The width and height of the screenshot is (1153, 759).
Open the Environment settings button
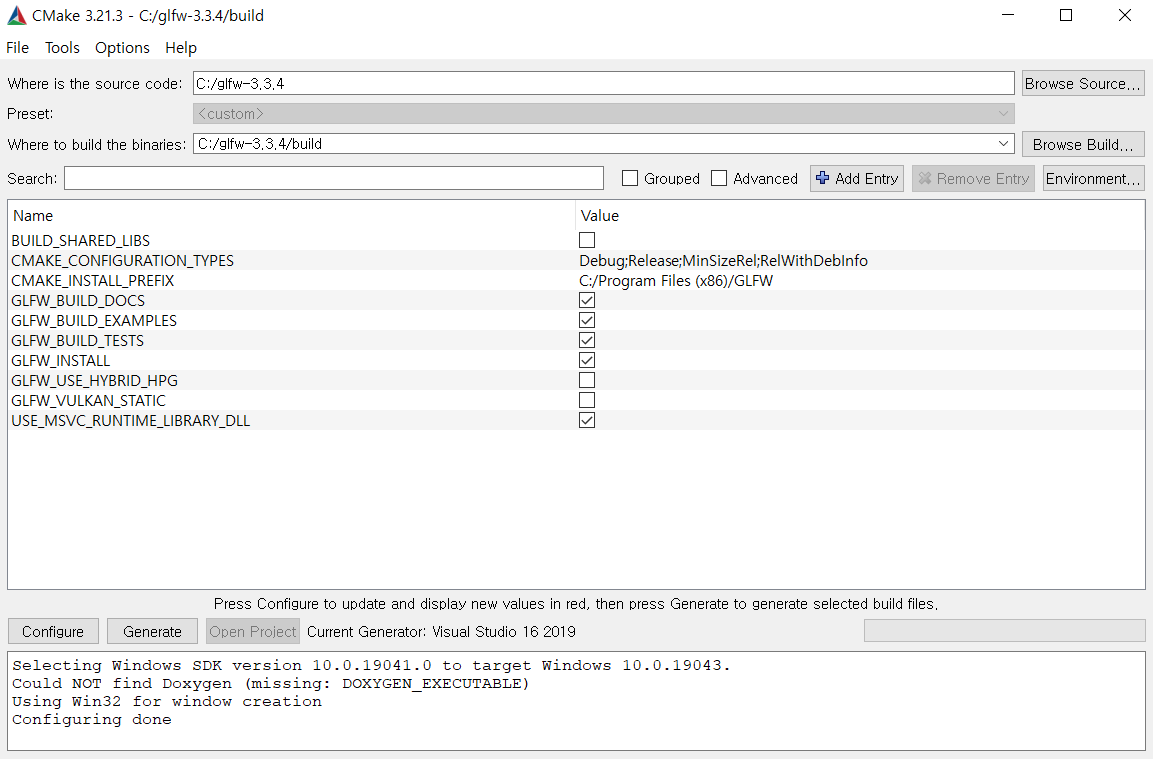click(x=1093, y=179)
